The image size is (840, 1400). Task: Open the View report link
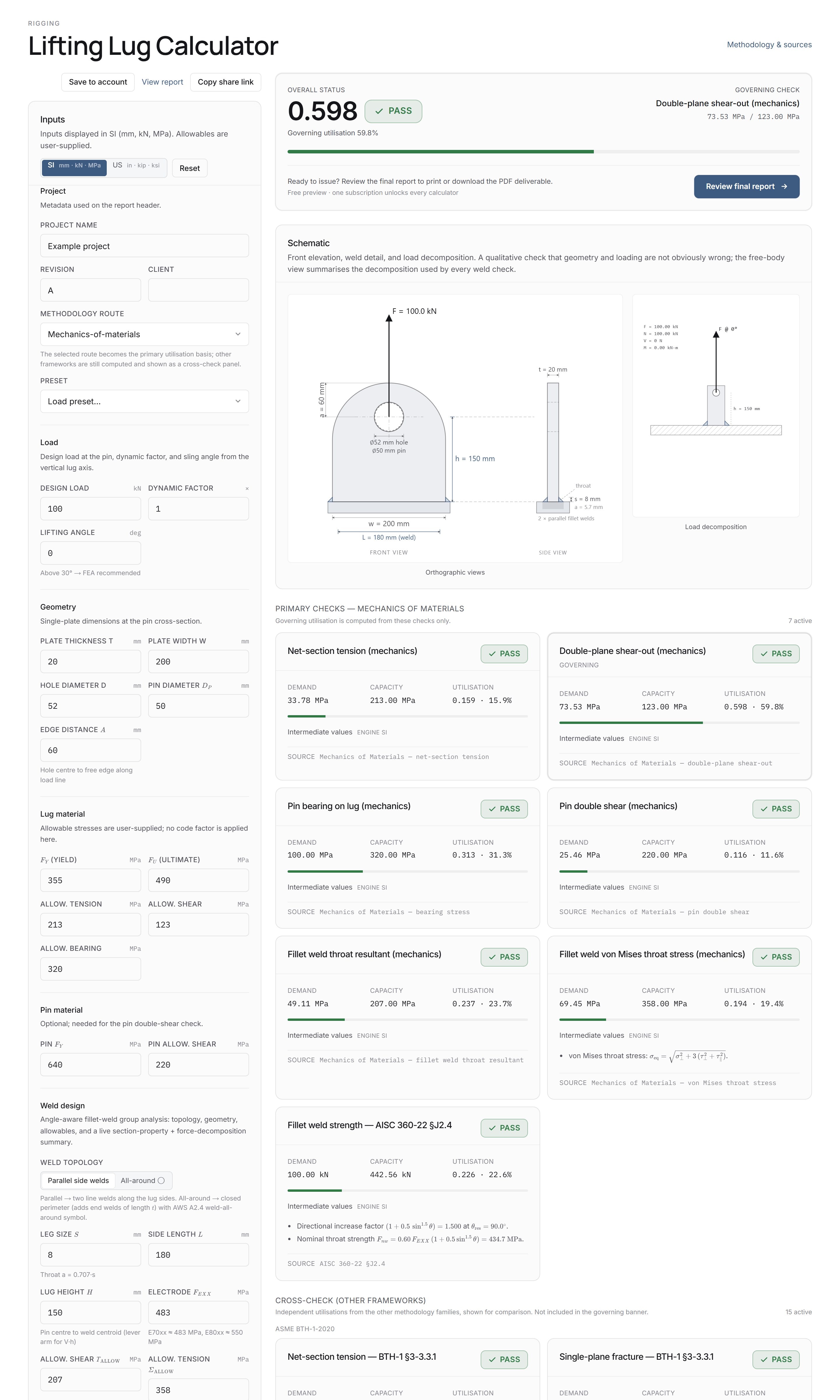pos(162,82)
